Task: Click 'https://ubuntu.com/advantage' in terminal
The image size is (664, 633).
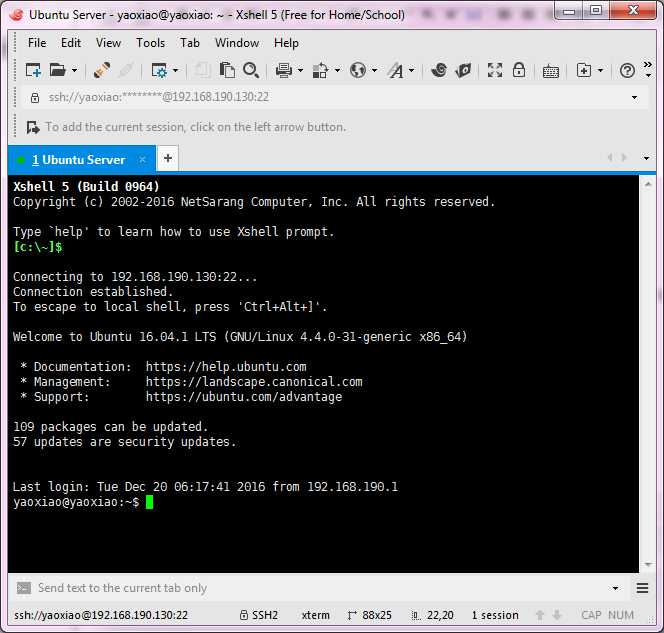Action: pyautogui.click(x=244, y=397)
